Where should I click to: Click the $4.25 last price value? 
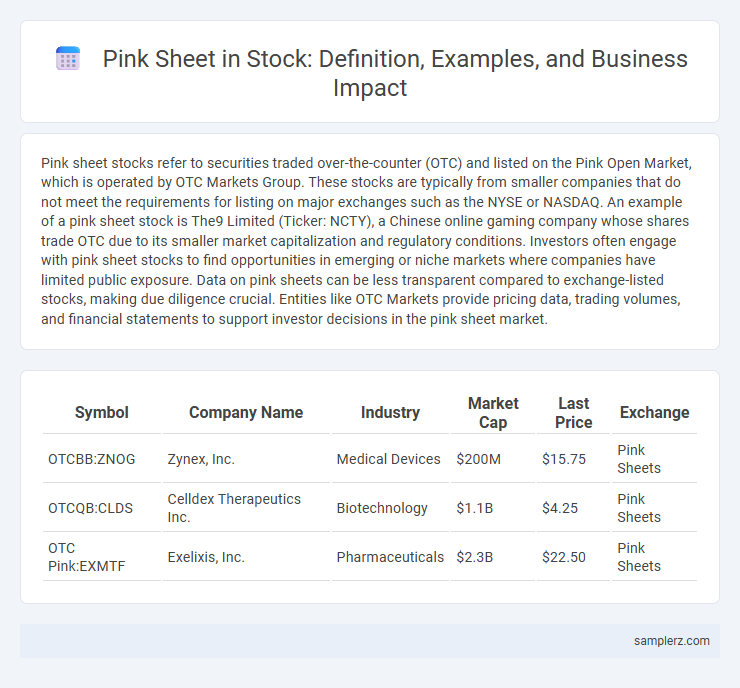pos(560,508)
